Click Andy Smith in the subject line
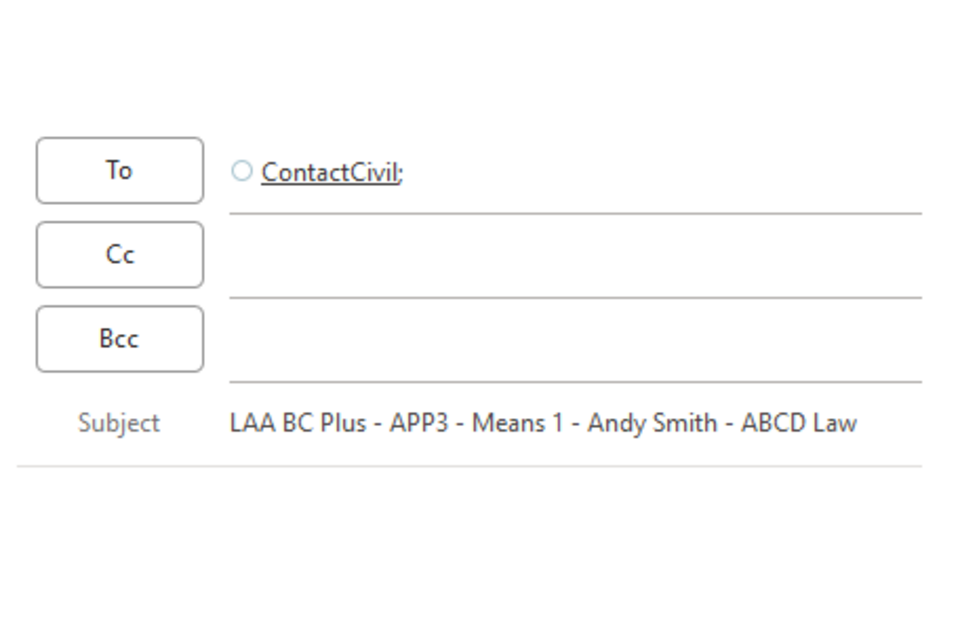The height and width of the screenshot is (640, 960). (x=651, y=423)
